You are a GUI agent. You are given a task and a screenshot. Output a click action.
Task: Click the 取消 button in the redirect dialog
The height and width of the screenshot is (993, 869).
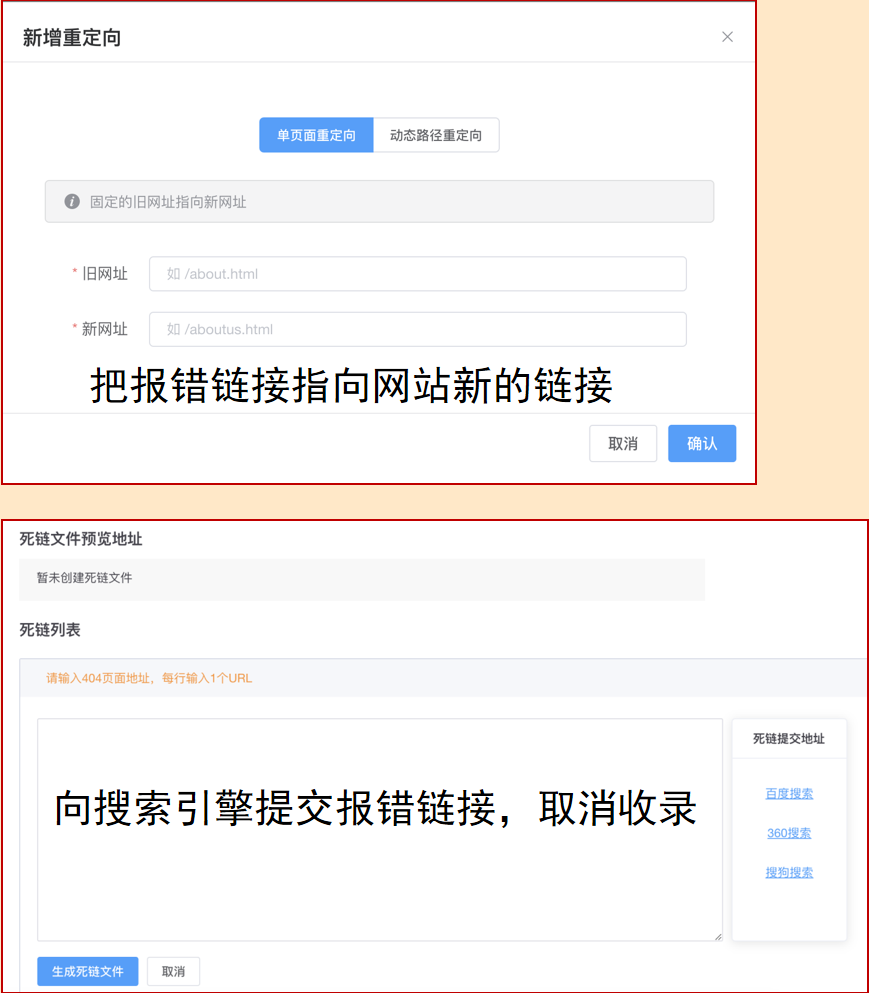[623, 443]
